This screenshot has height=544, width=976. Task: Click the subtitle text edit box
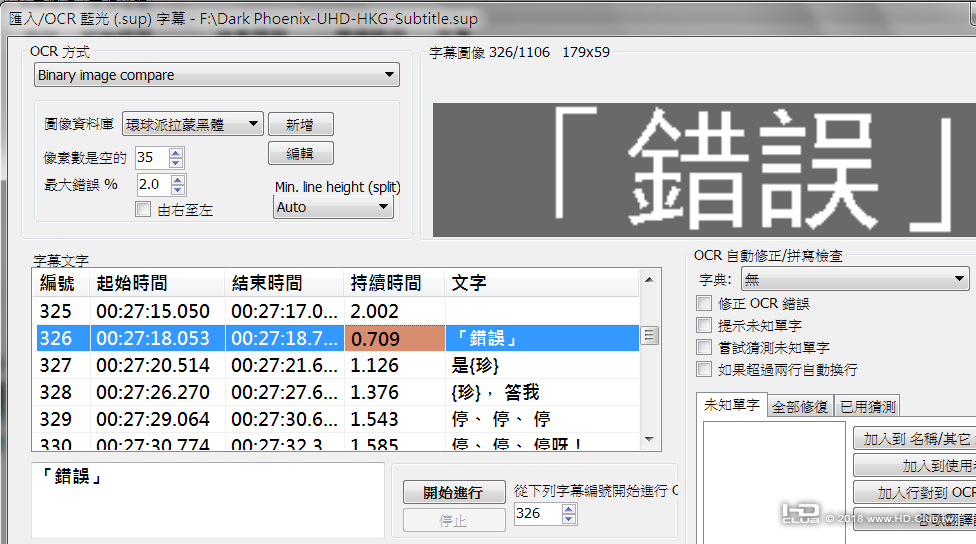tap(208, 500)
